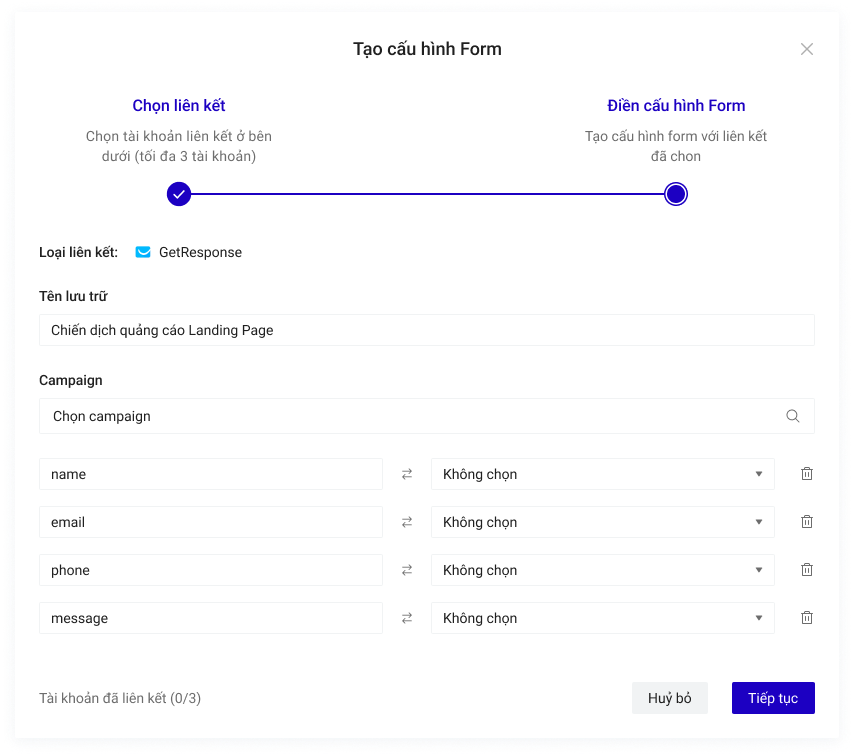Select the 'Điền cấu hình Form' step
This screenshot has height=756, width=854.
tap(676, 106)
